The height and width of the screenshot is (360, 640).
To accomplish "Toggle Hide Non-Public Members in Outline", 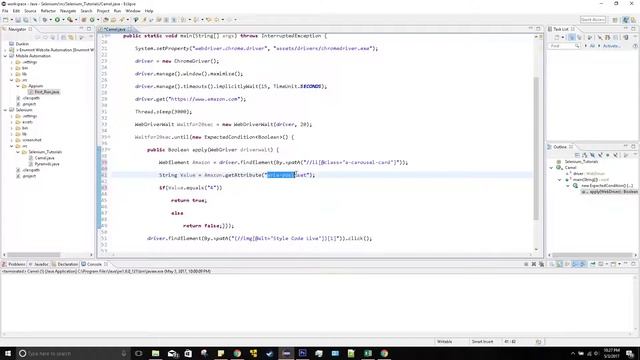I will [x=607, y=155].
